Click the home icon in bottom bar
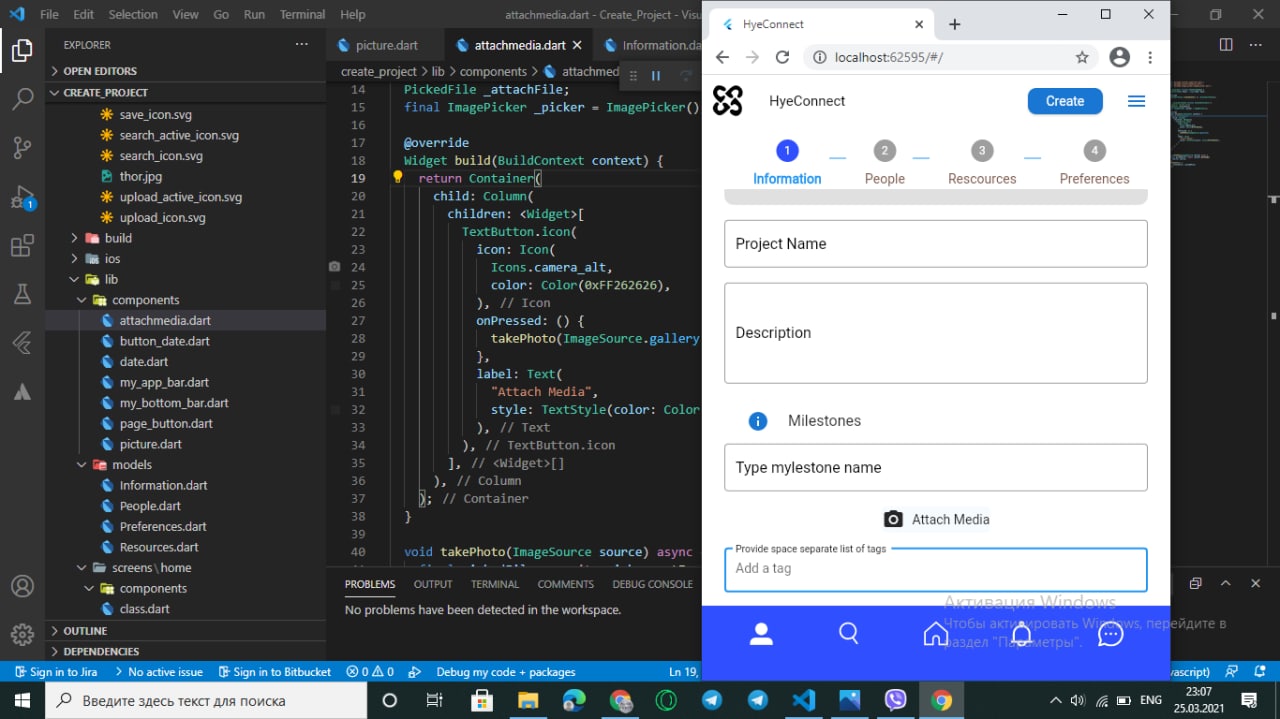Image resolution: width=1280 pixels, height=719 pixels. tap(935, 633)
